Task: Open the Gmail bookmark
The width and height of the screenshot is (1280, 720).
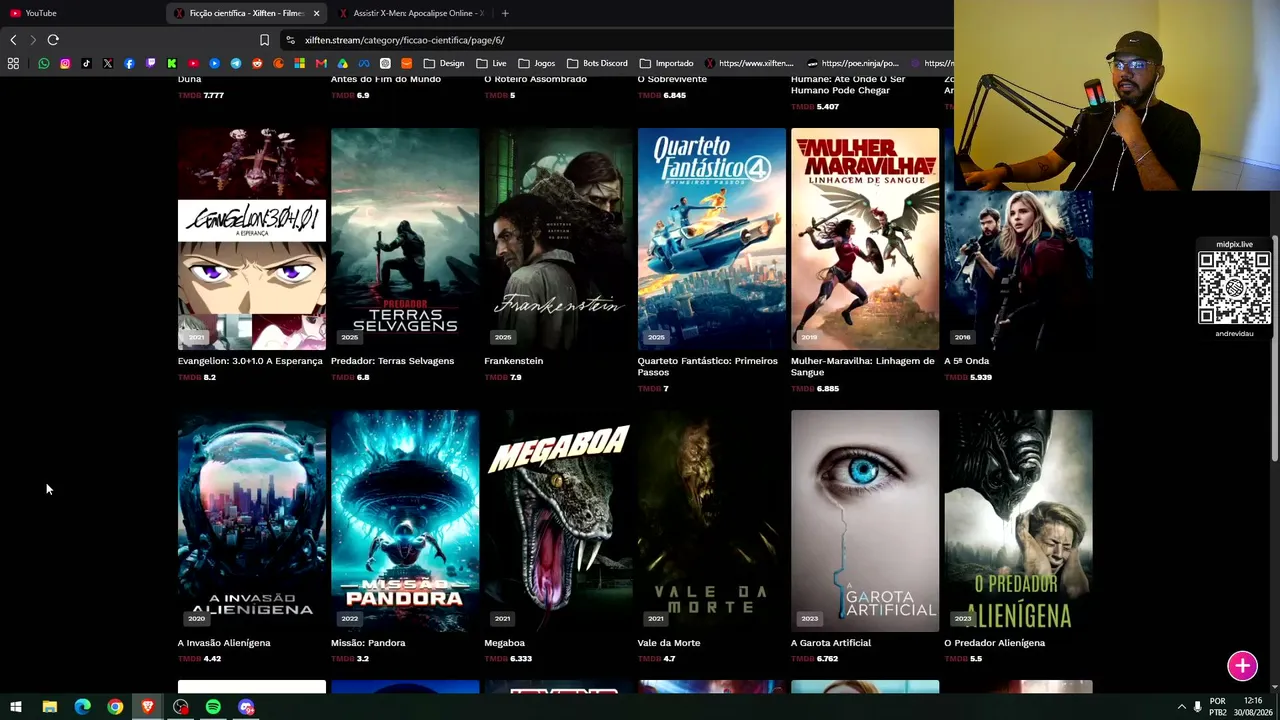Action: (321, 63)
